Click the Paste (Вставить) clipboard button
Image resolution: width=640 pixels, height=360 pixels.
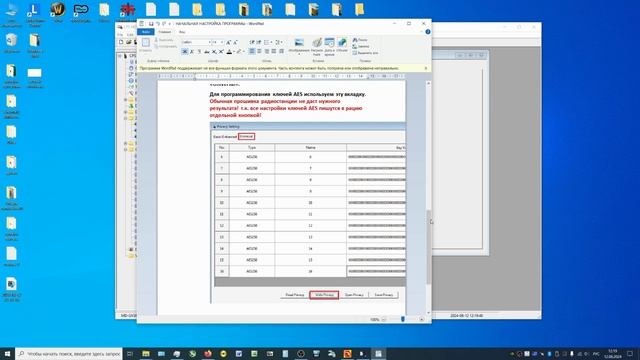[x=146, y=45]
